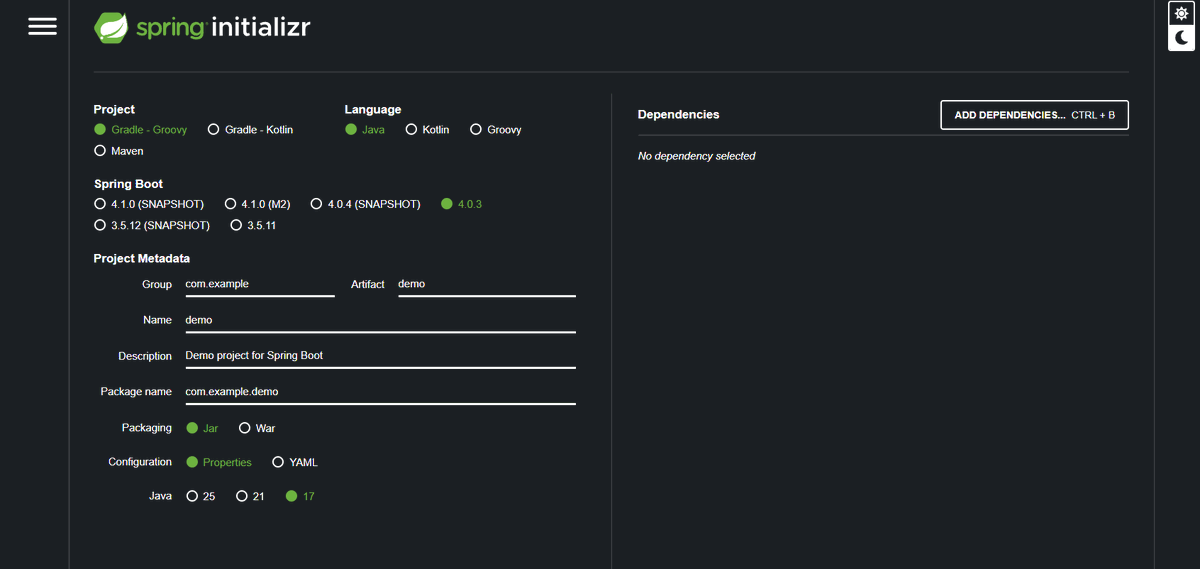1200x569 pixels.
Task: Choose Java version 21
Action: 250,496
